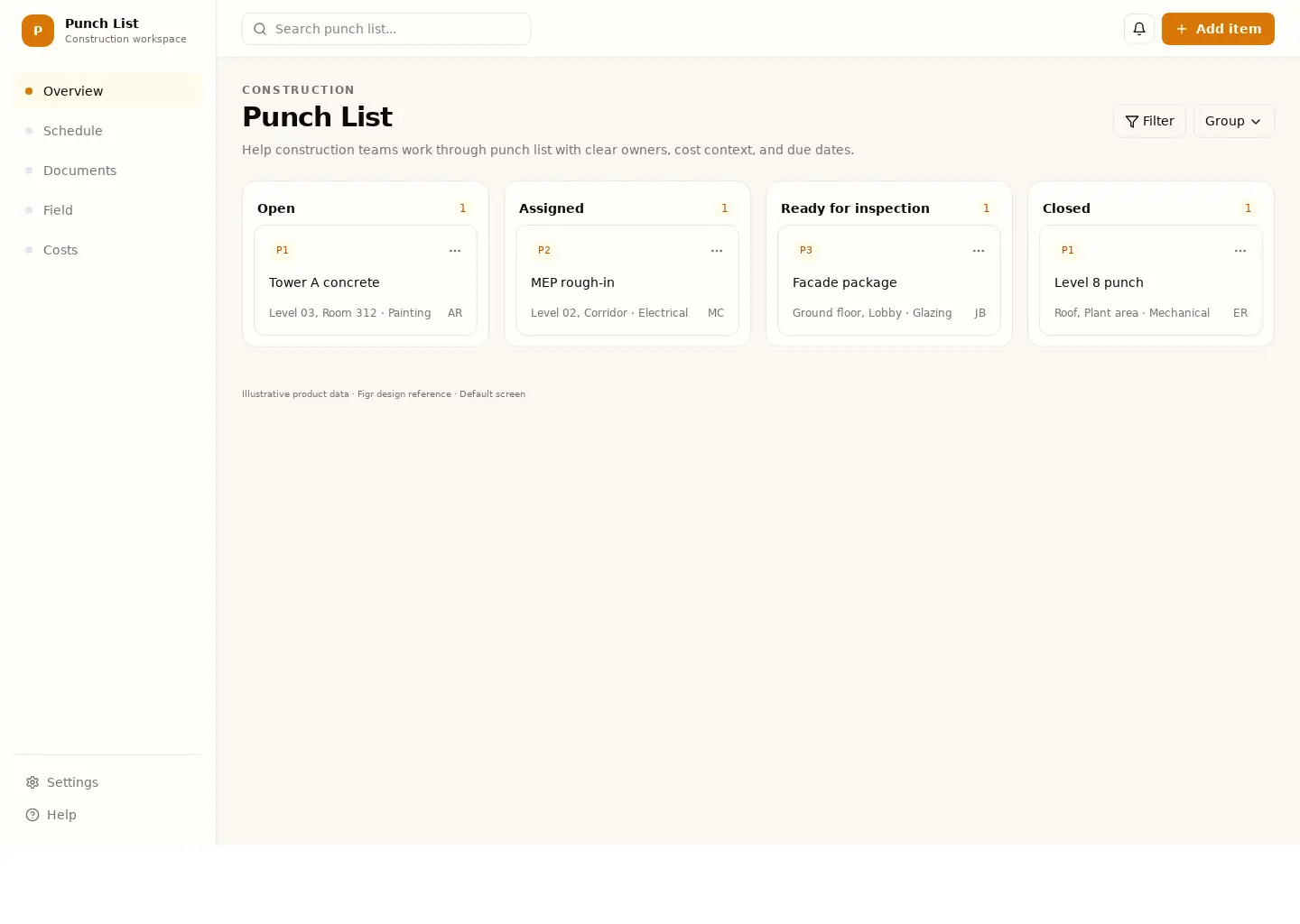Open the Level 8 punch card title
Viewport: 1300px width, 924px height.
[x=1099, y=282]
